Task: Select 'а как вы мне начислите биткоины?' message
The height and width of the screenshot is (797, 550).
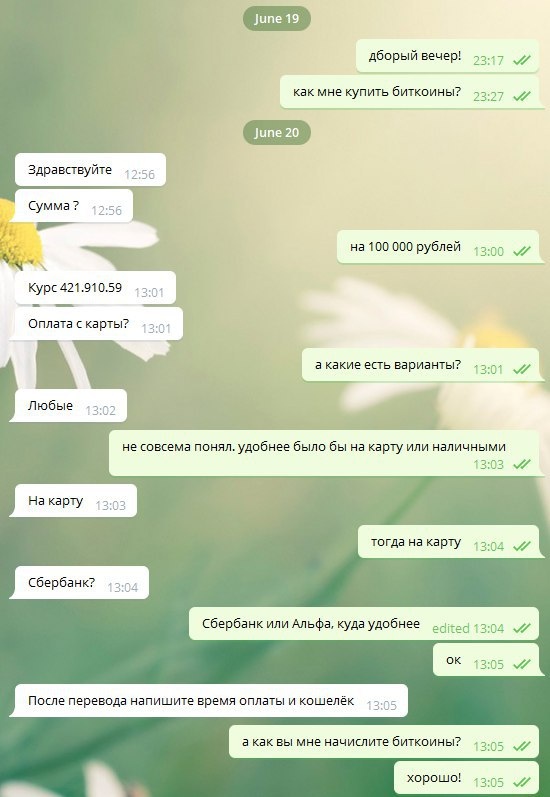Action: click(384, 742)
